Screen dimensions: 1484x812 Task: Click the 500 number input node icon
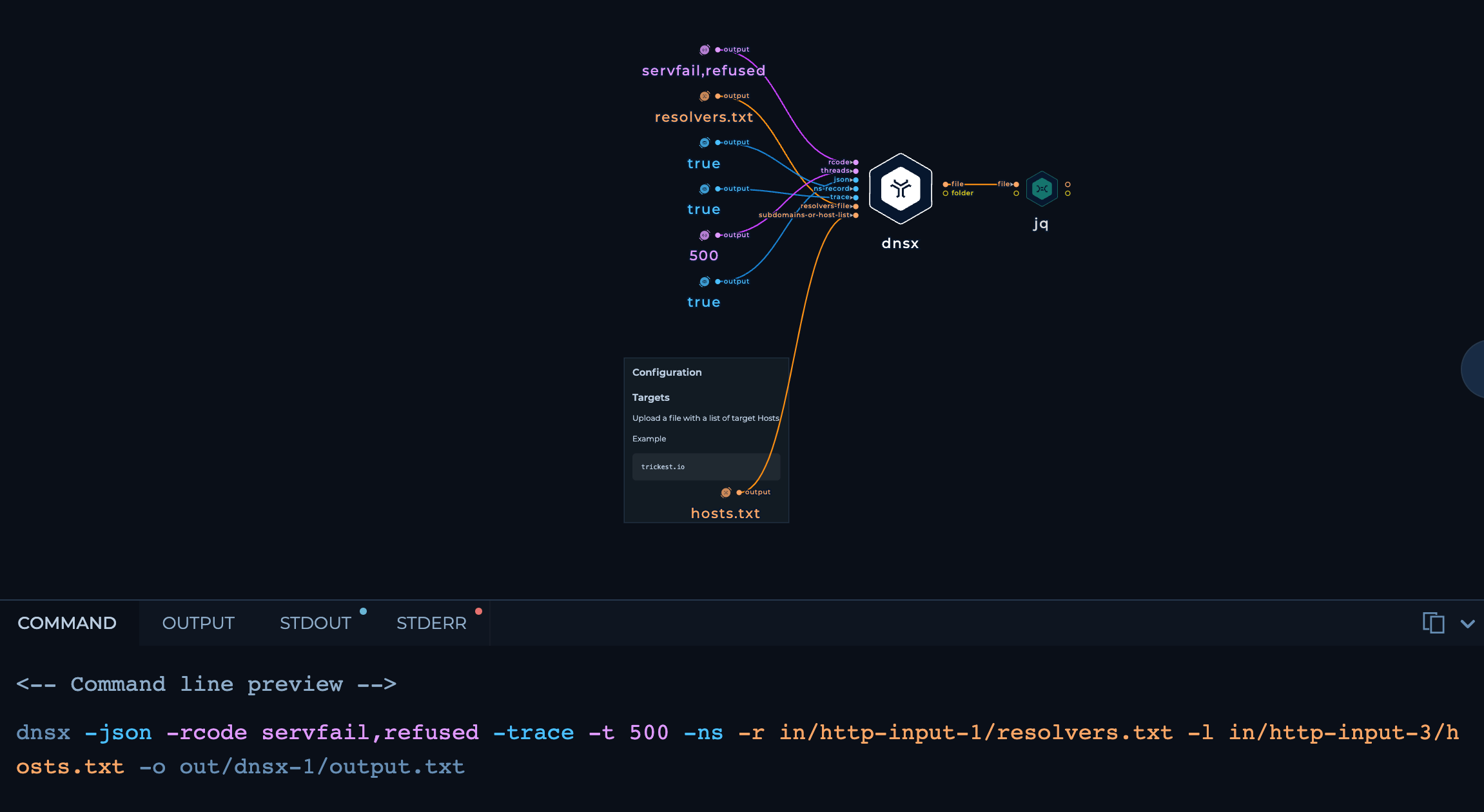pyautogui.click(x=705, y=235)
